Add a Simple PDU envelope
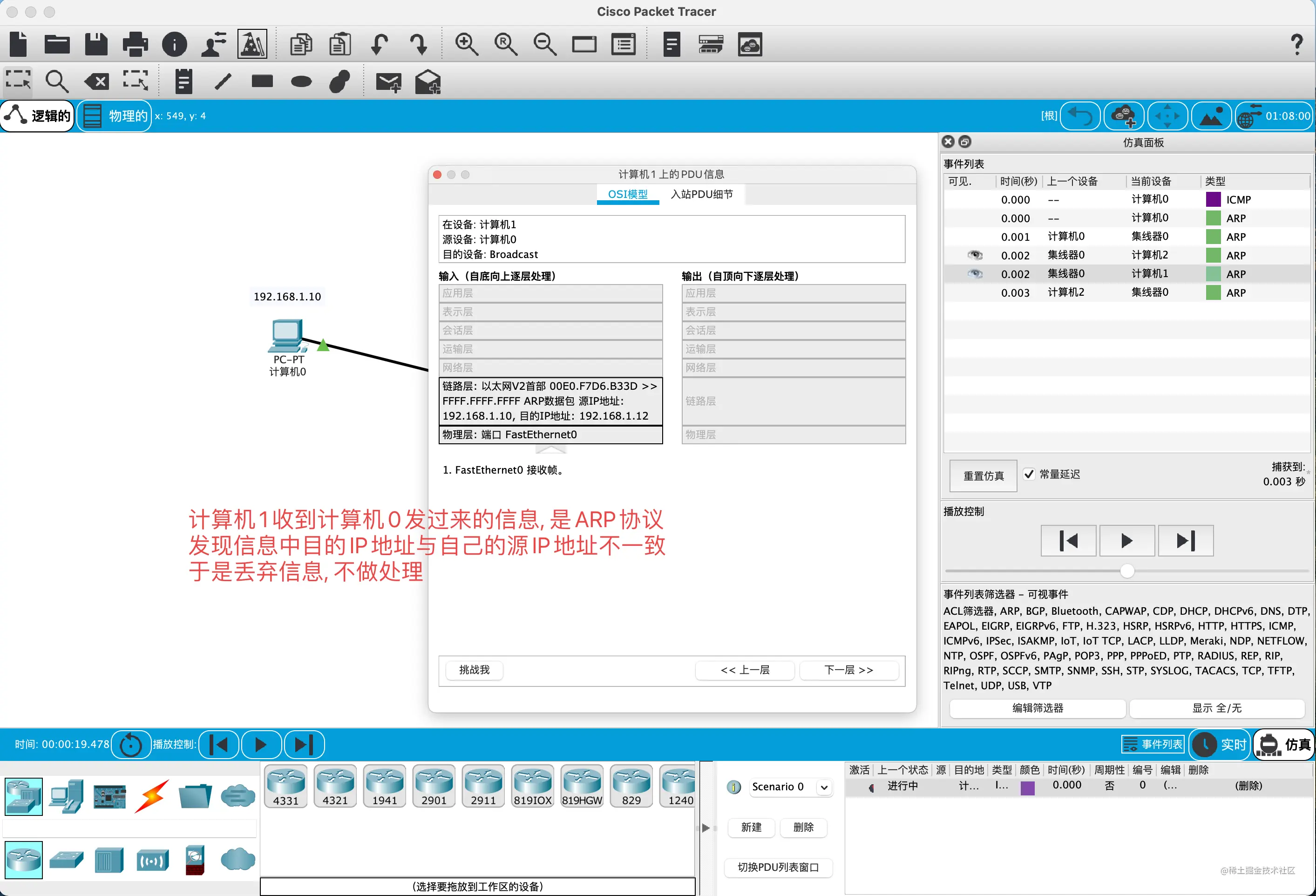This screenshot has width=1316, height=896. point(388,83)
